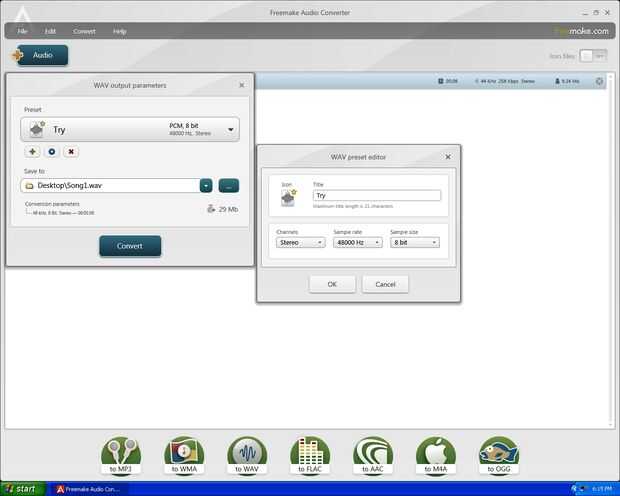Click Freemake Audio Converter taskbar item
The image size is (620, 496).
point(88,489)
